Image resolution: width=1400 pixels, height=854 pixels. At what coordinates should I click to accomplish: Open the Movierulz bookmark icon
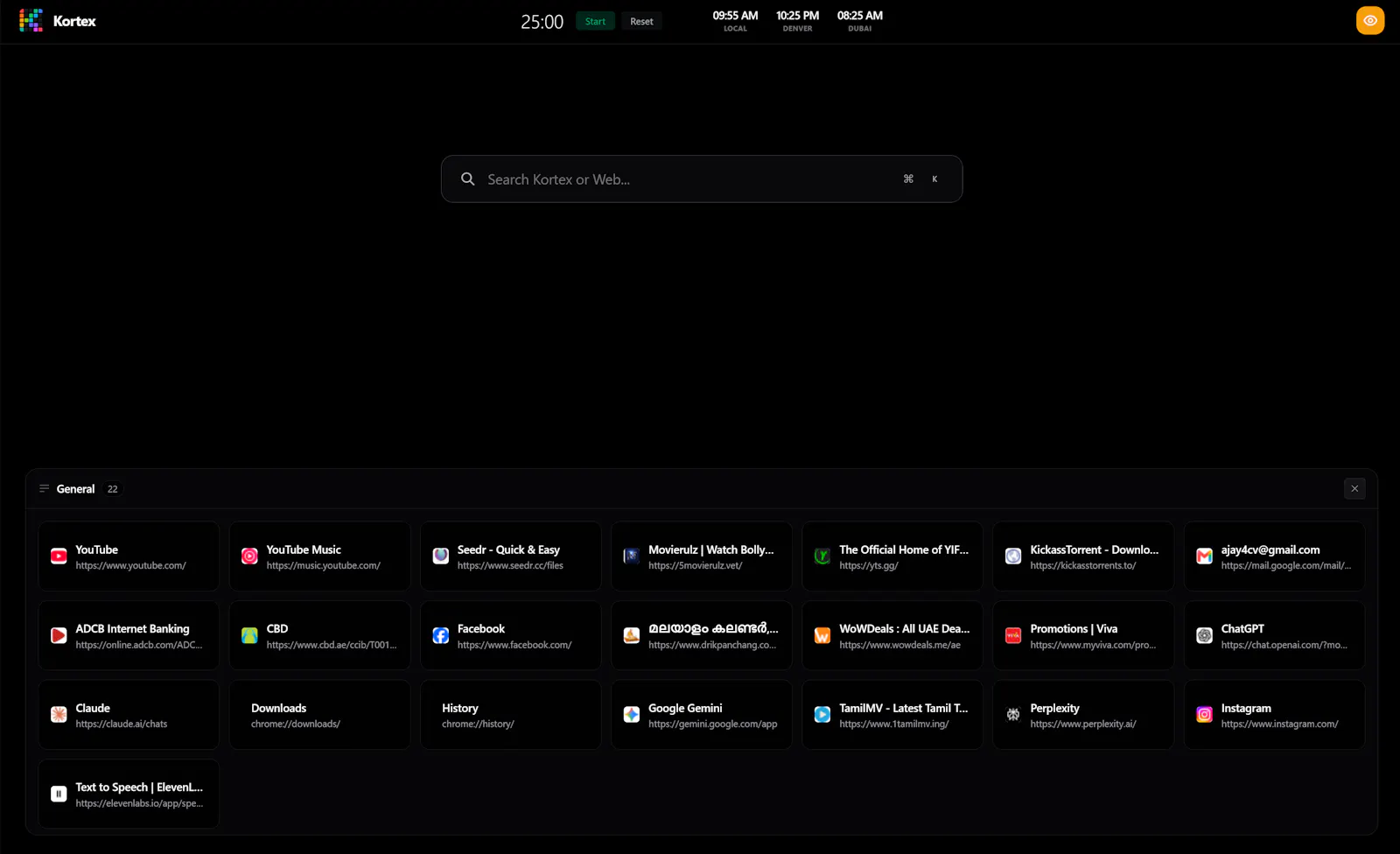632,556
